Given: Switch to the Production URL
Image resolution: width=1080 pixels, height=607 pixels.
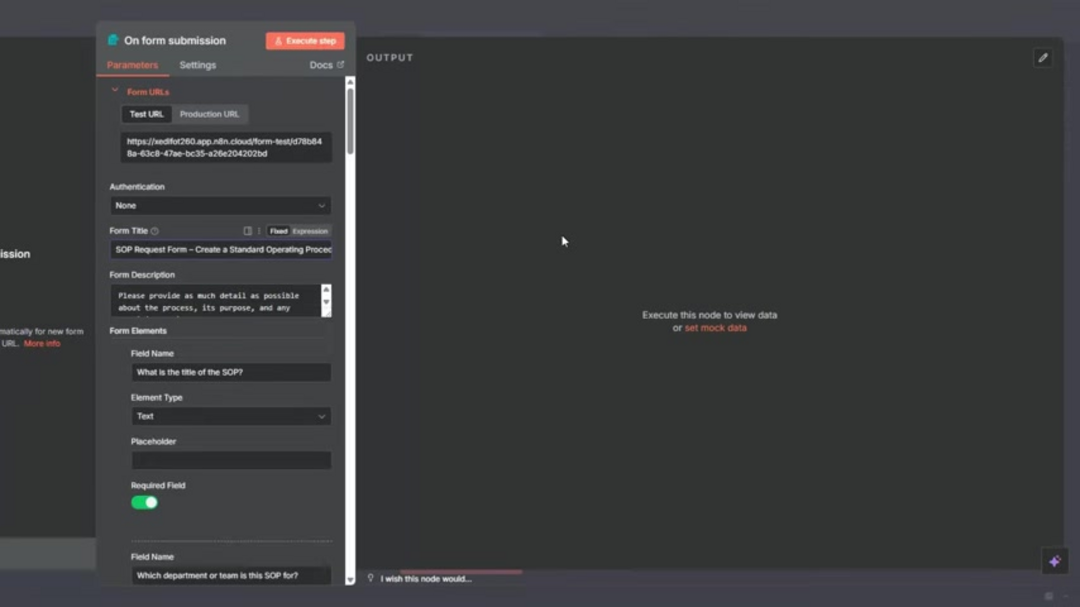Looking at the screenshot, I should (209, 113).
